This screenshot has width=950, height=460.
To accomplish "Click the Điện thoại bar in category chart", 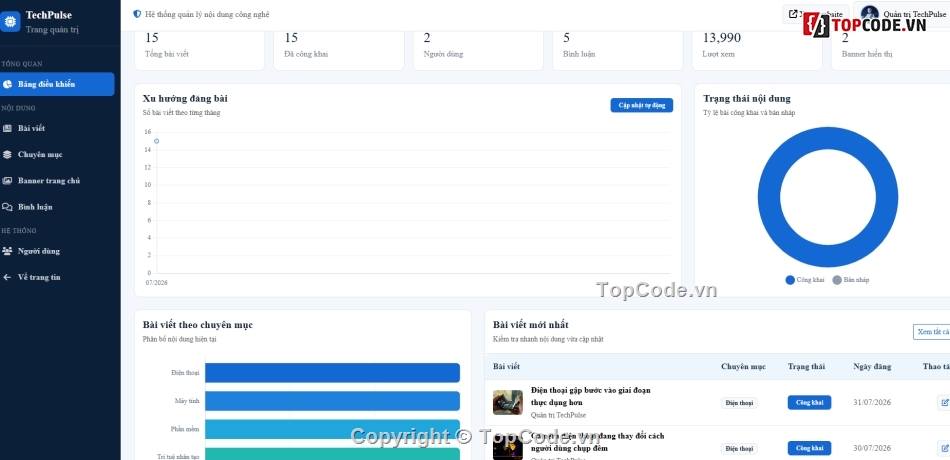I will [x=333, y=373].
